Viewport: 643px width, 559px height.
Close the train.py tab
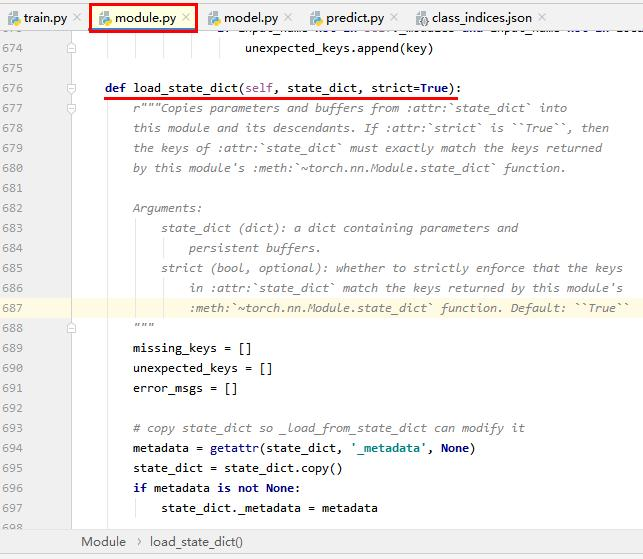[x=77, y=17]
